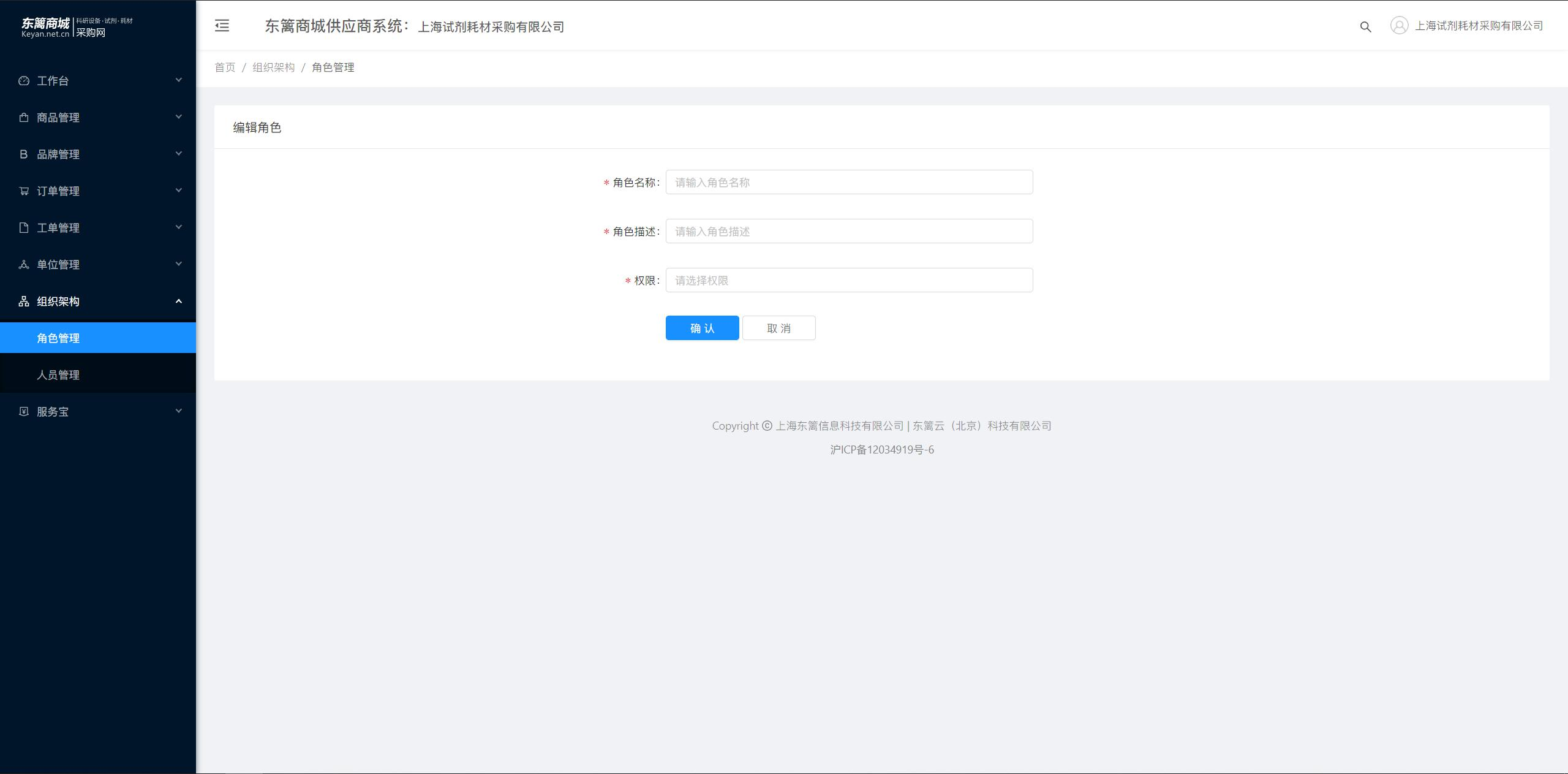The height and width of the screenshot is (774, 1568).
Task: Click the 确认 confirm button
Action: pos(702,328)
